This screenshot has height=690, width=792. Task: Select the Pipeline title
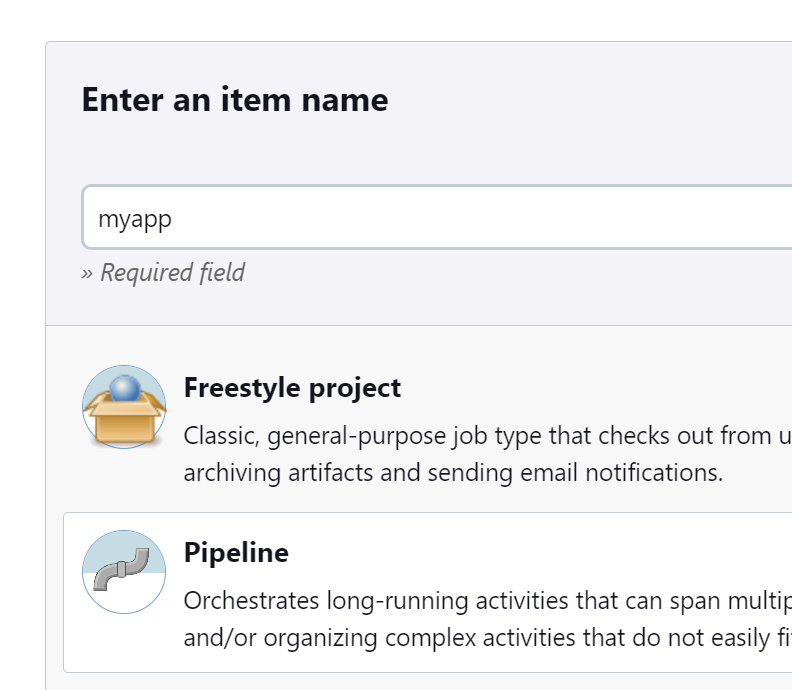pyautogui.click(x=236, y=553)
